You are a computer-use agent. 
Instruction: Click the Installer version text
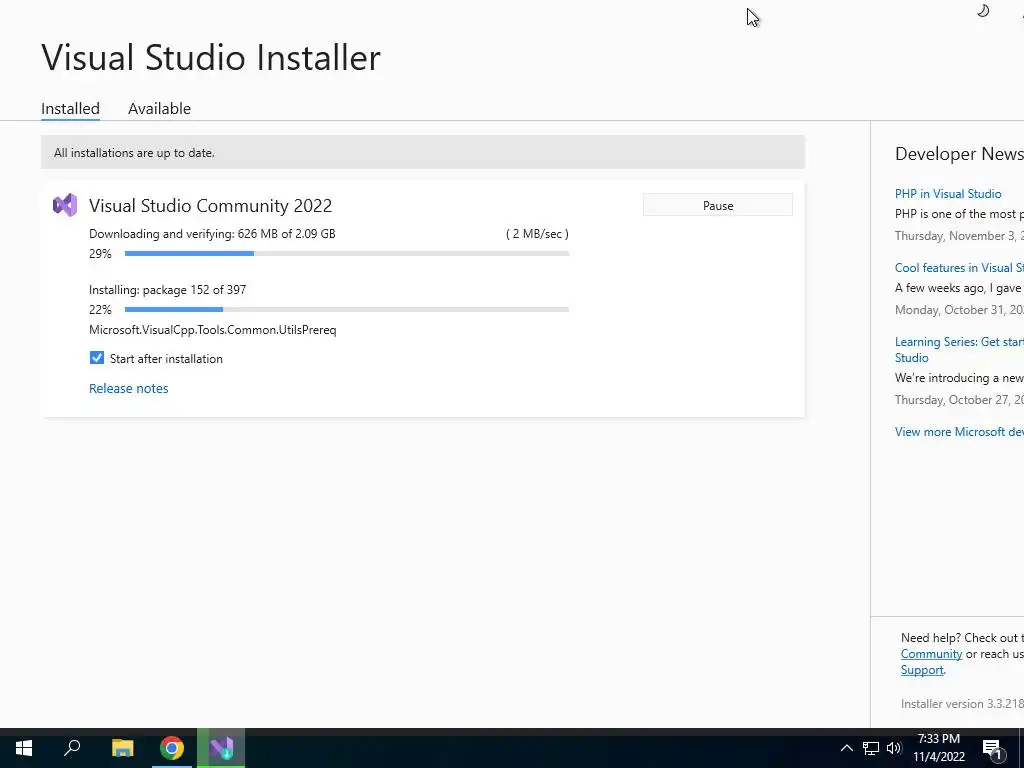pos(962,703)
